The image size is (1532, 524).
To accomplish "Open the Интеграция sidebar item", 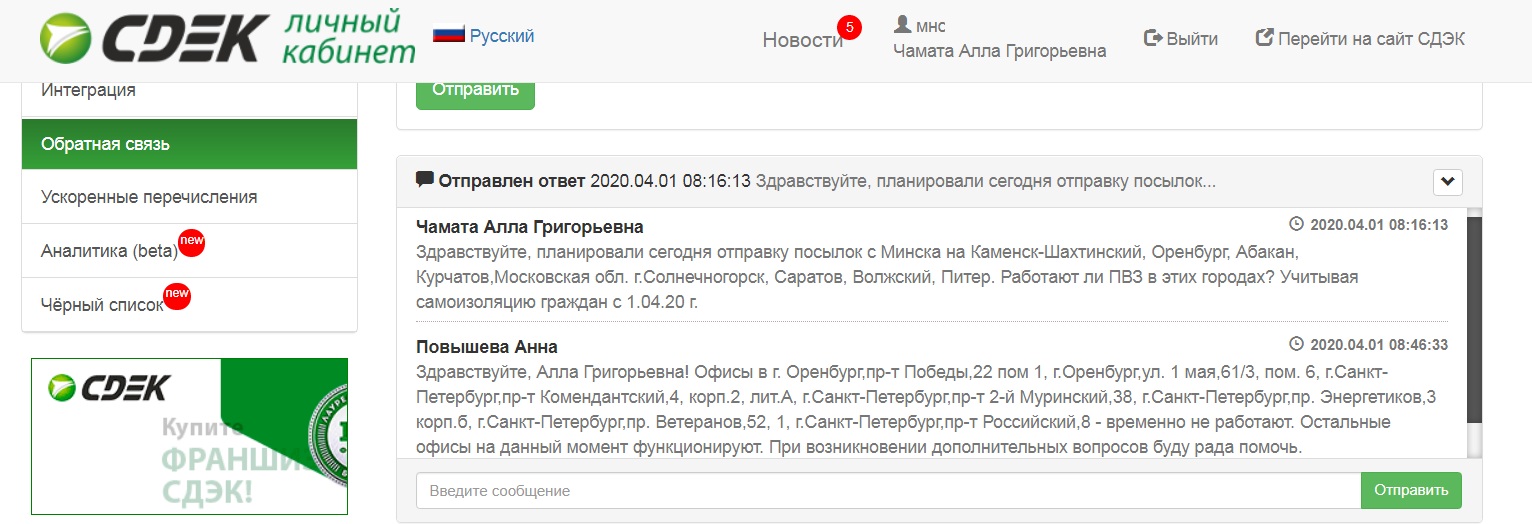I will pos(189,91).
